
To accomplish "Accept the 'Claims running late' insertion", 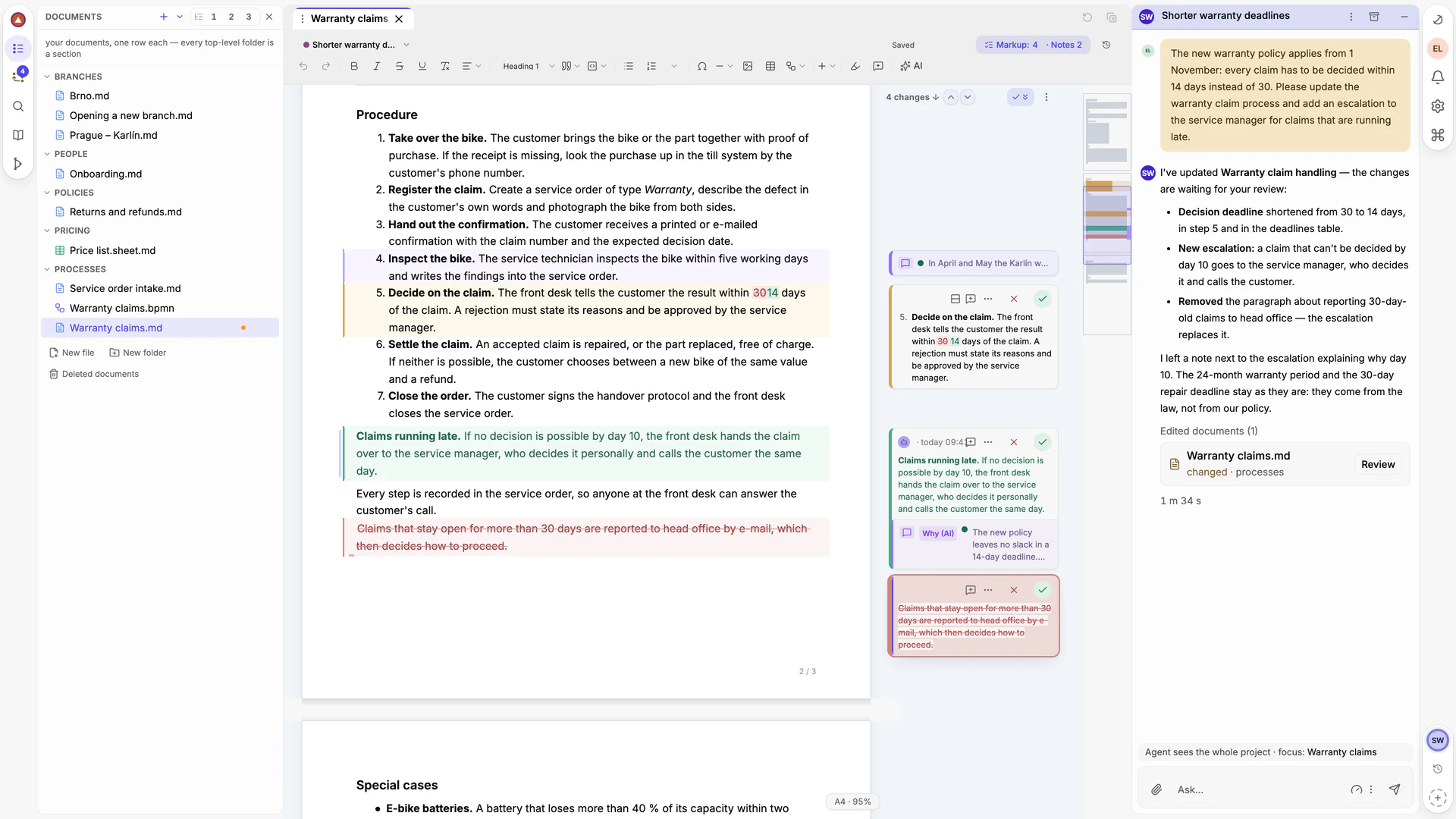I will 1043,442.
